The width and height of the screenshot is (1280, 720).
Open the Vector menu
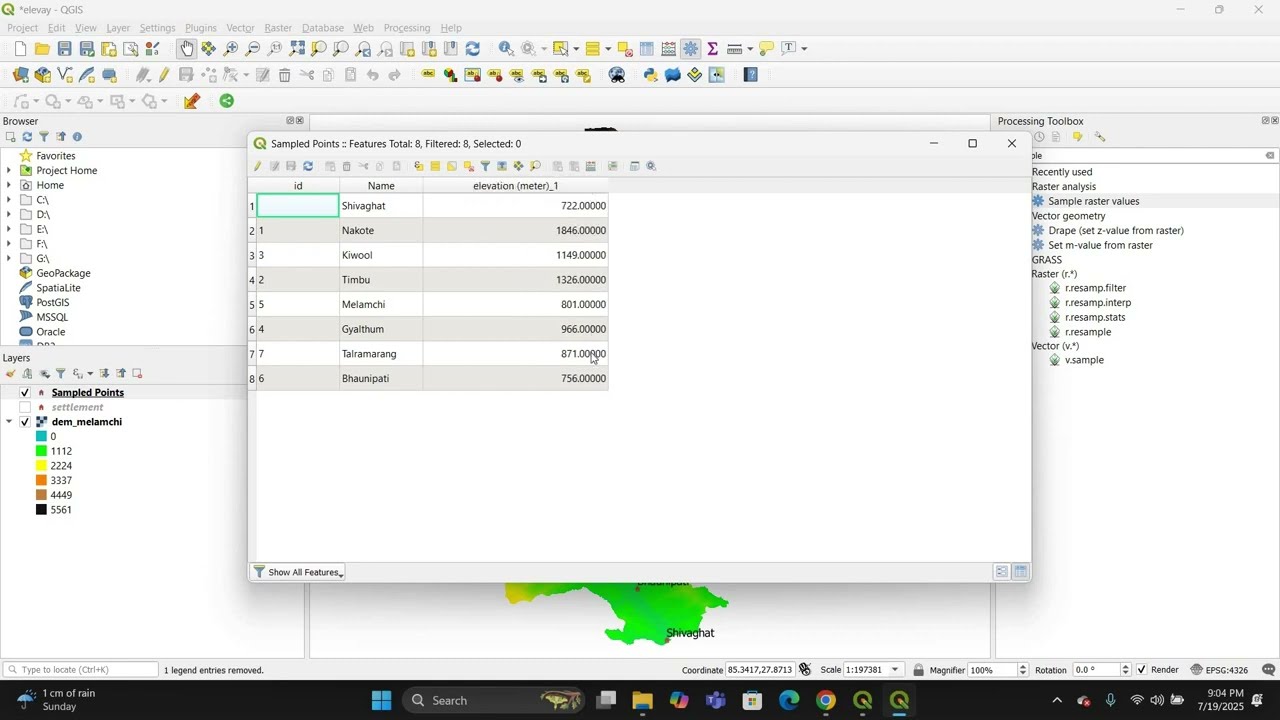[x=240, y=28]
